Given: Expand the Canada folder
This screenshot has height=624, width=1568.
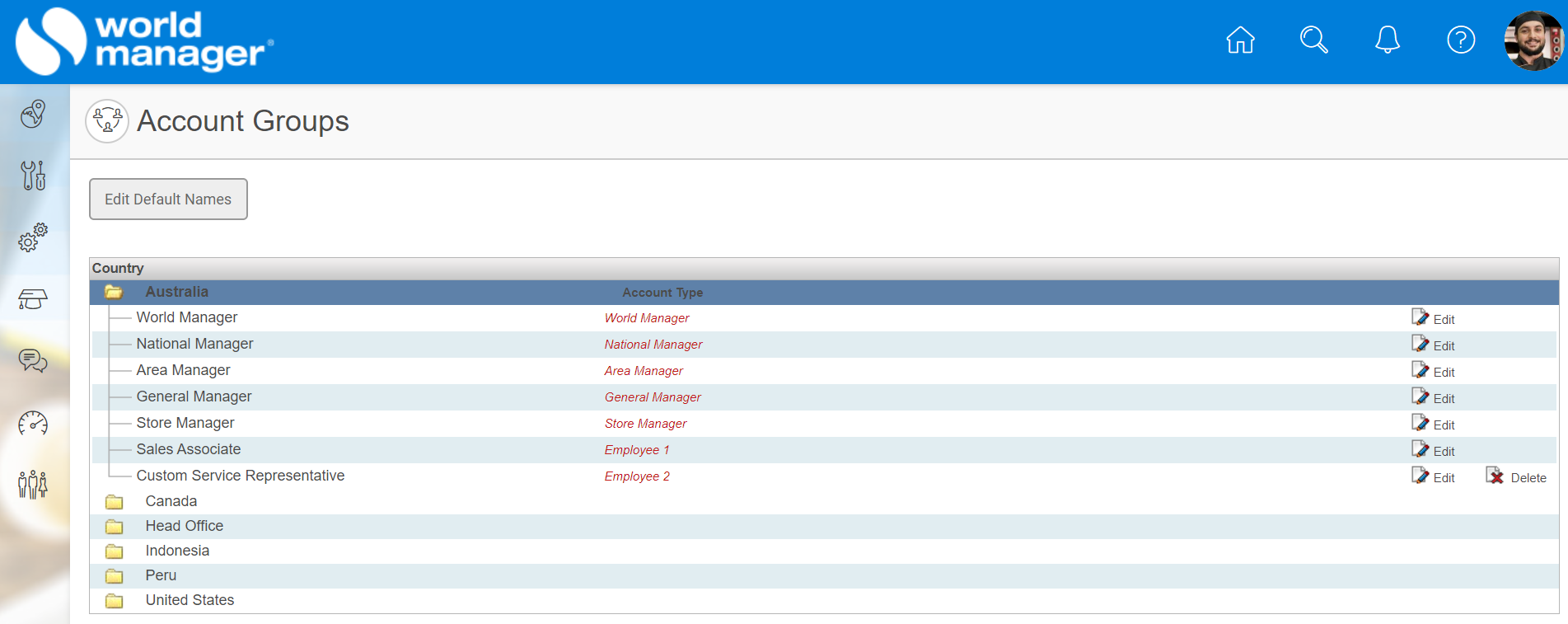Looking at the screenshot, I should 114,502.
